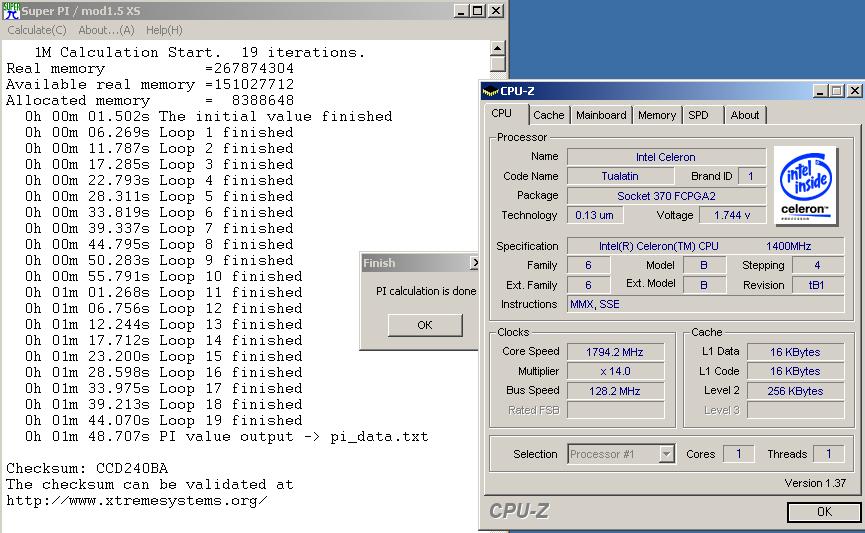Click the Super PI title bar icon
The image size is (865, 533).
10,10
